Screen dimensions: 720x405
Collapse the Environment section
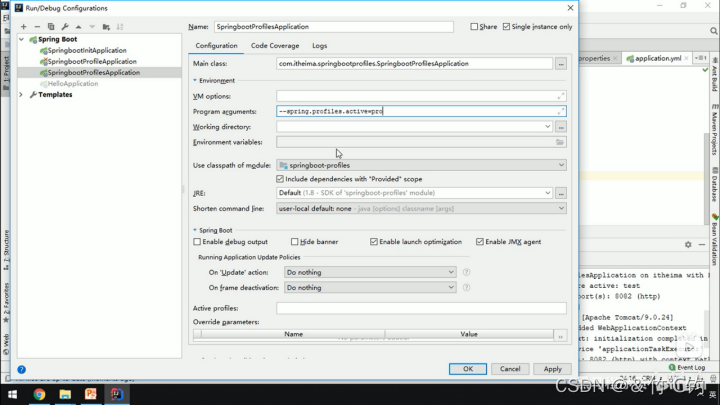195,80
